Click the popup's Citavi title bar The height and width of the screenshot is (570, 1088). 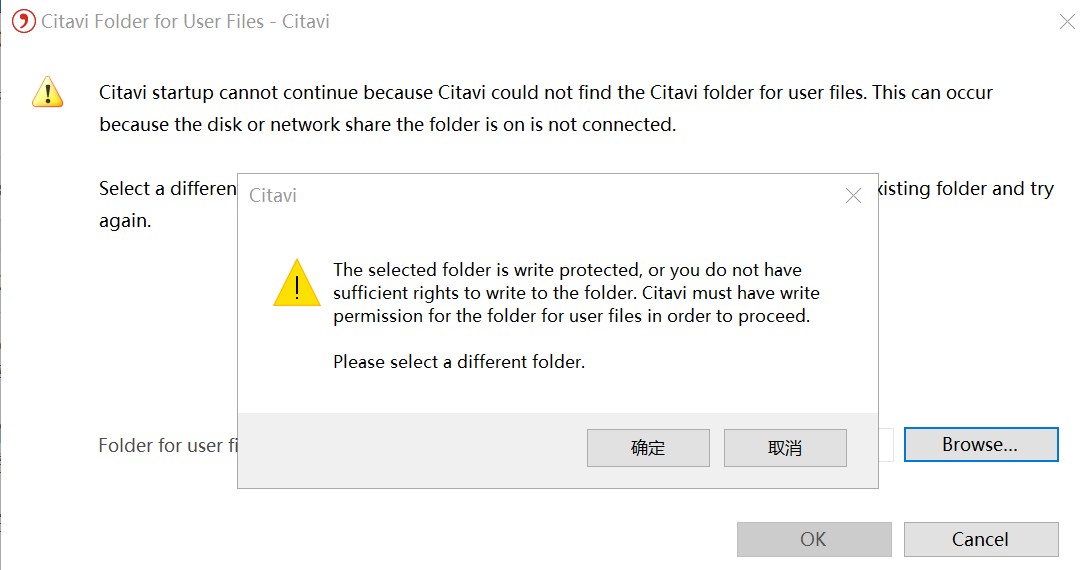(500, 195)
